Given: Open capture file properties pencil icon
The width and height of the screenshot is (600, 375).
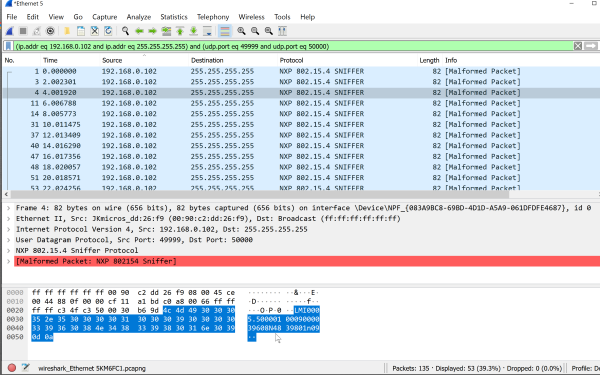Looking at the screenshot, I should (x=26, y=368).
